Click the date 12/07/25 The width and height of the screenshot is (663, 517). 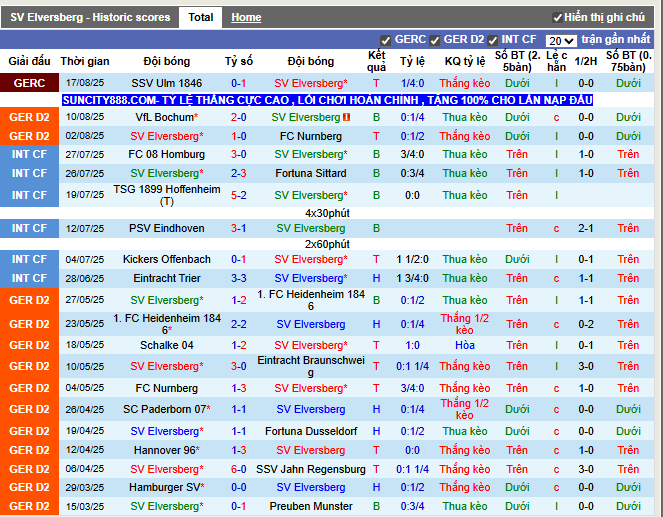(x=85, y=229)
